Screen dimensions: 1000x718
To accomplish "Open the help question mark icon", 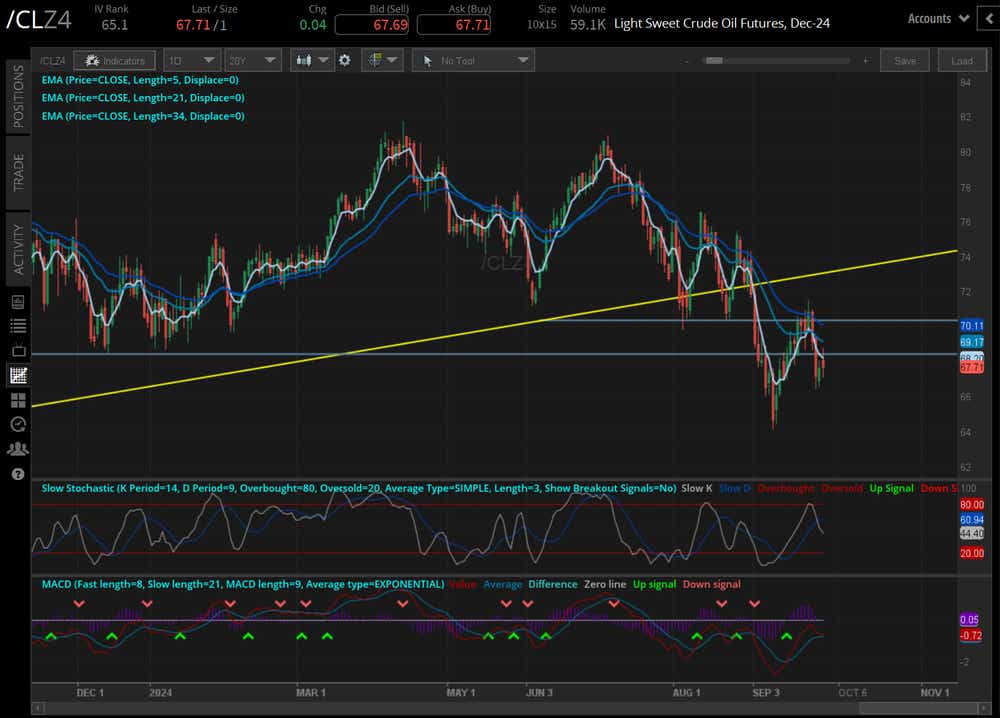I will coord(18,474).
